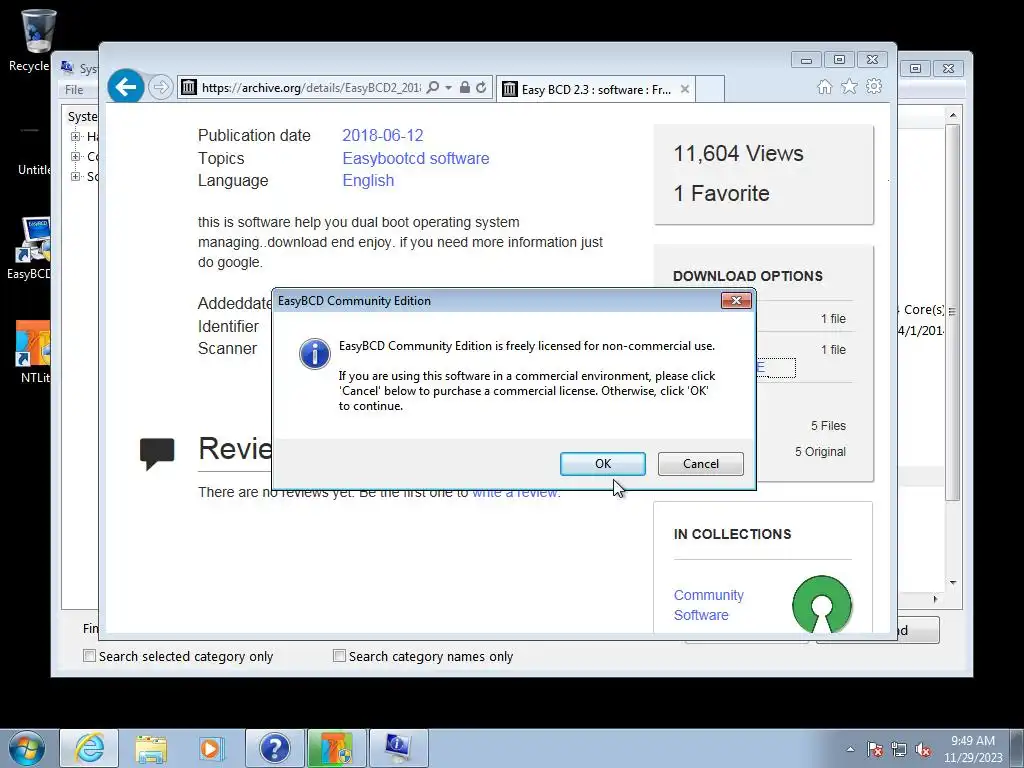
Task: Click network status tray icon
Action: (x=899, y=749)
